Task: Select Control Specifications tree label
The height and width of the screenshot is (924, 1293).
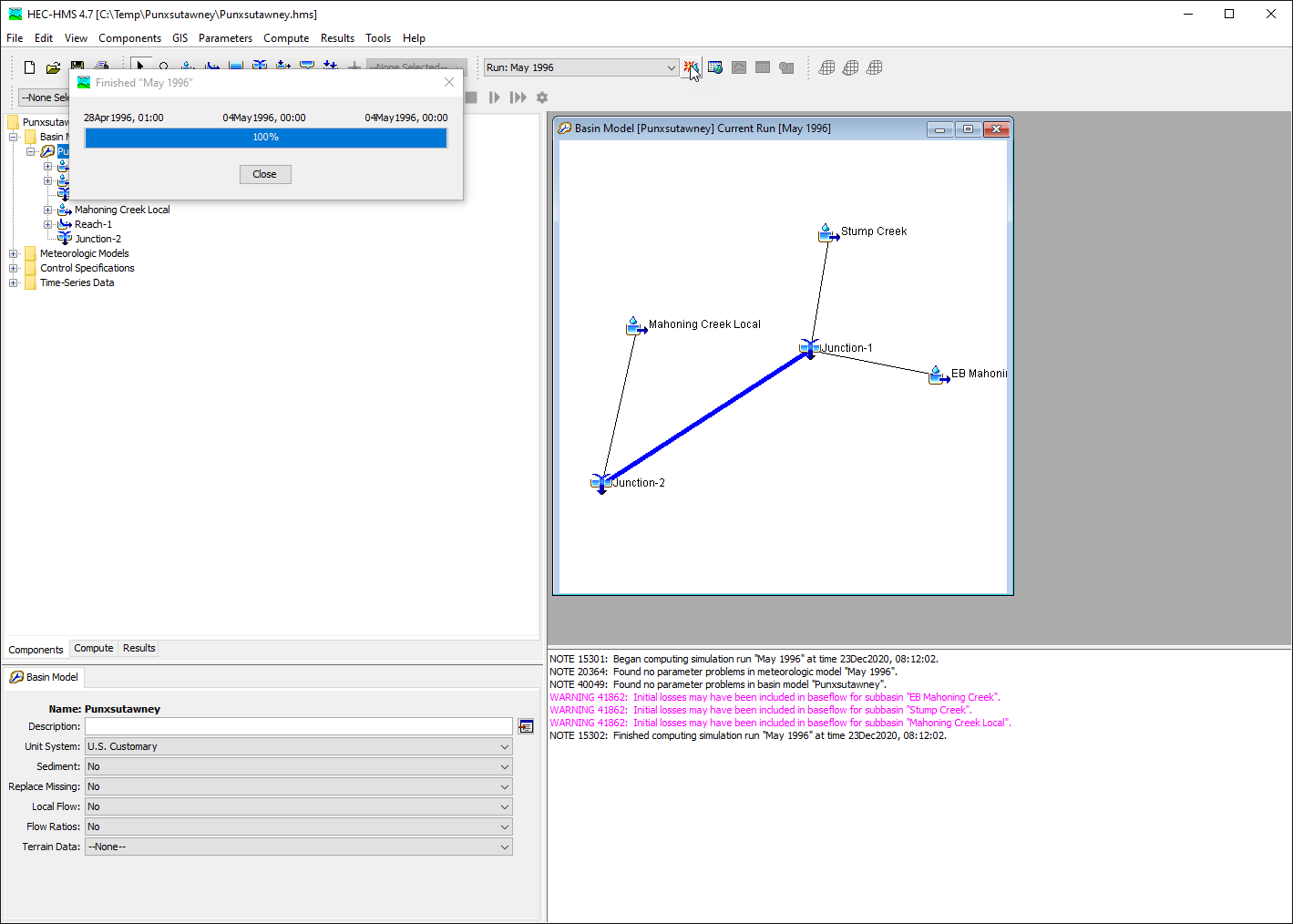Action: point(87,268)
